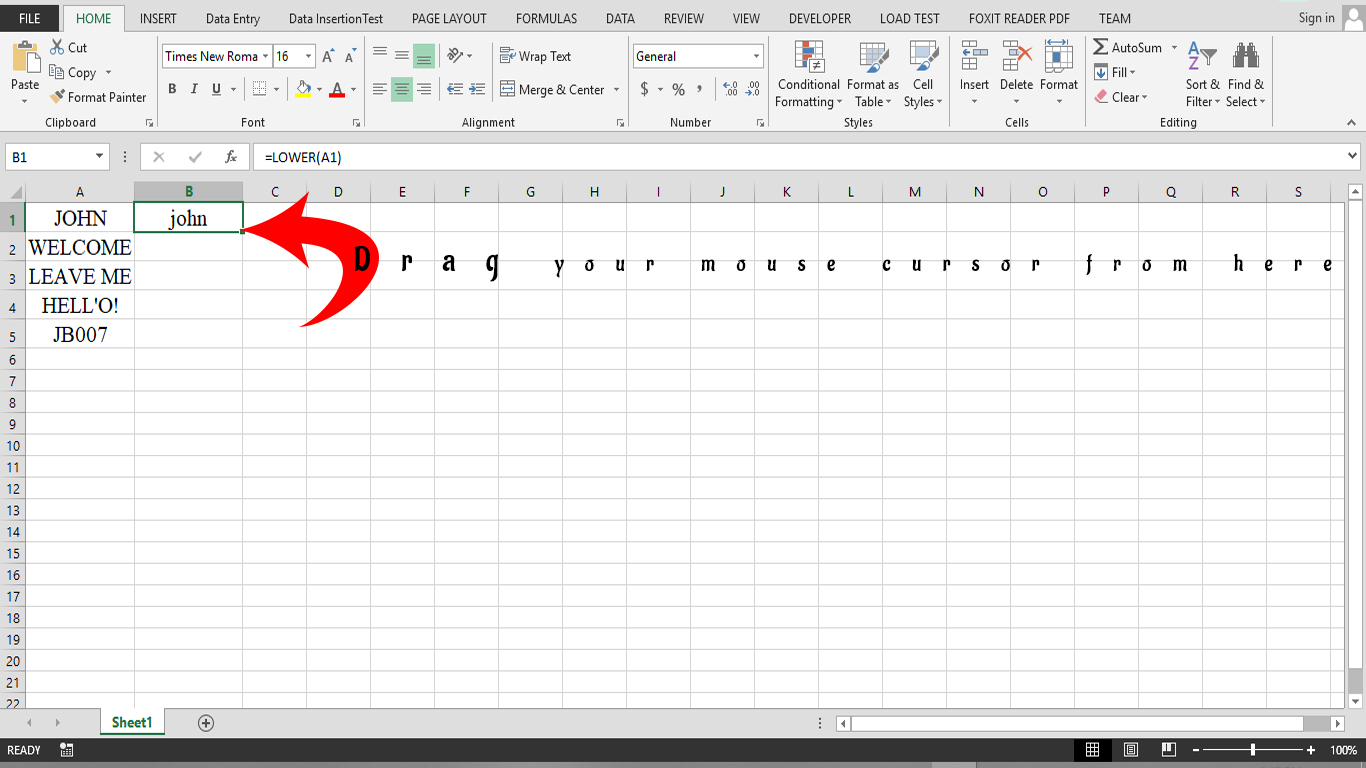The width and height of the screenshot is (1366, 768).
Task: Click Increase Decimal icon
Action: coord(730,89)
